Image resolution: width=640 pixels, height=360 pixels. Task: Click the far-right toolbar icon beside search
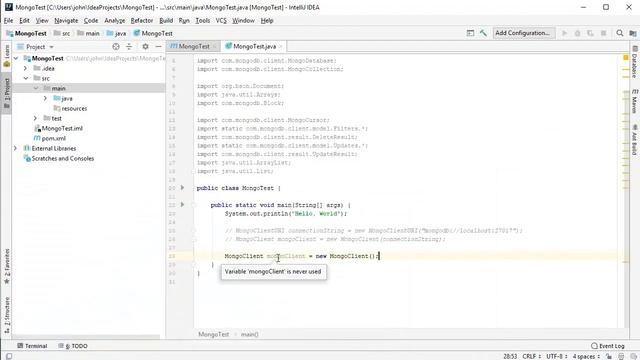point(633,33)
